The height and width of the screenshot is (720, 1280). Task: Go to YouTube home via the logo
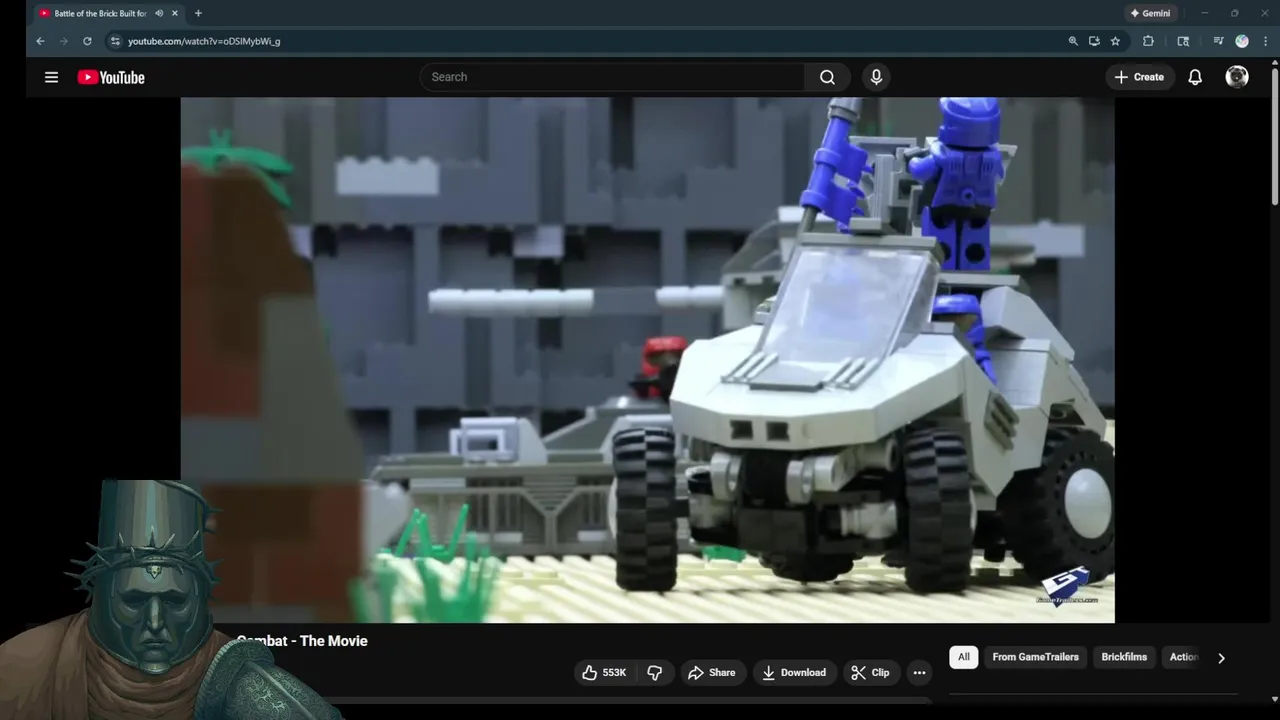(x=111, y=77)
